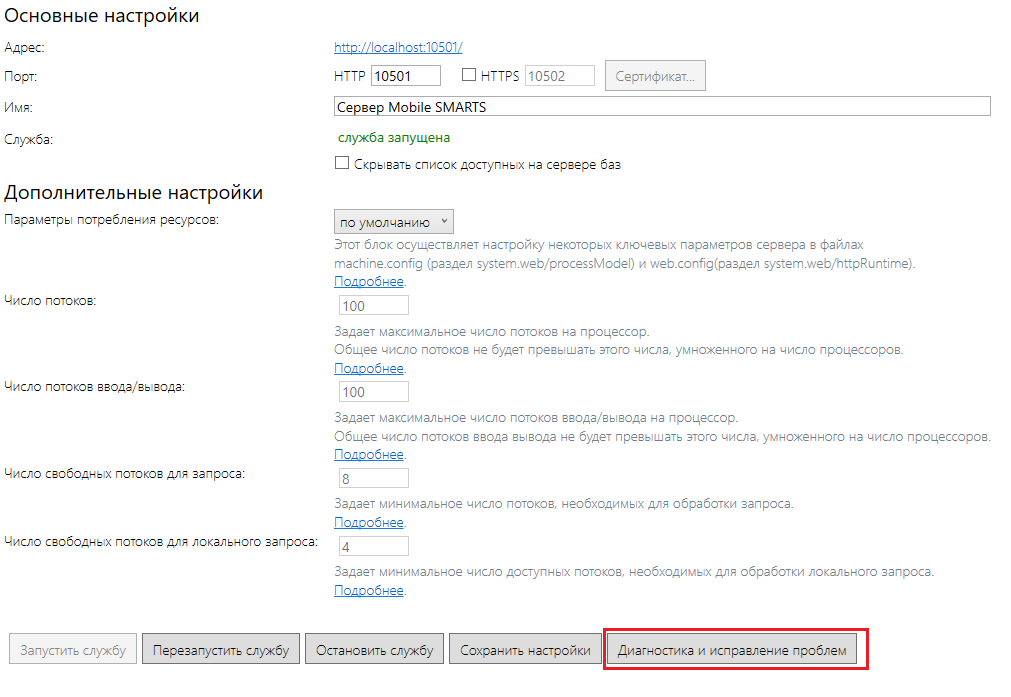Viewport: 1011px width, 697px height.
Task: Click the Перезапустить службу button
Action: (221, 649)
